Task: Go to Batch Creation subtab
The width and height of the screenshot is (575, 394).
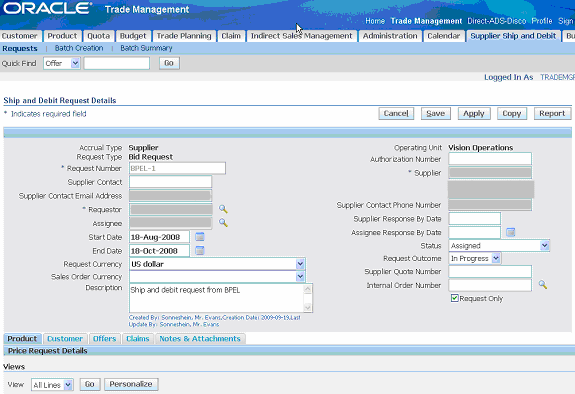Action: click(x=79, y=48)
